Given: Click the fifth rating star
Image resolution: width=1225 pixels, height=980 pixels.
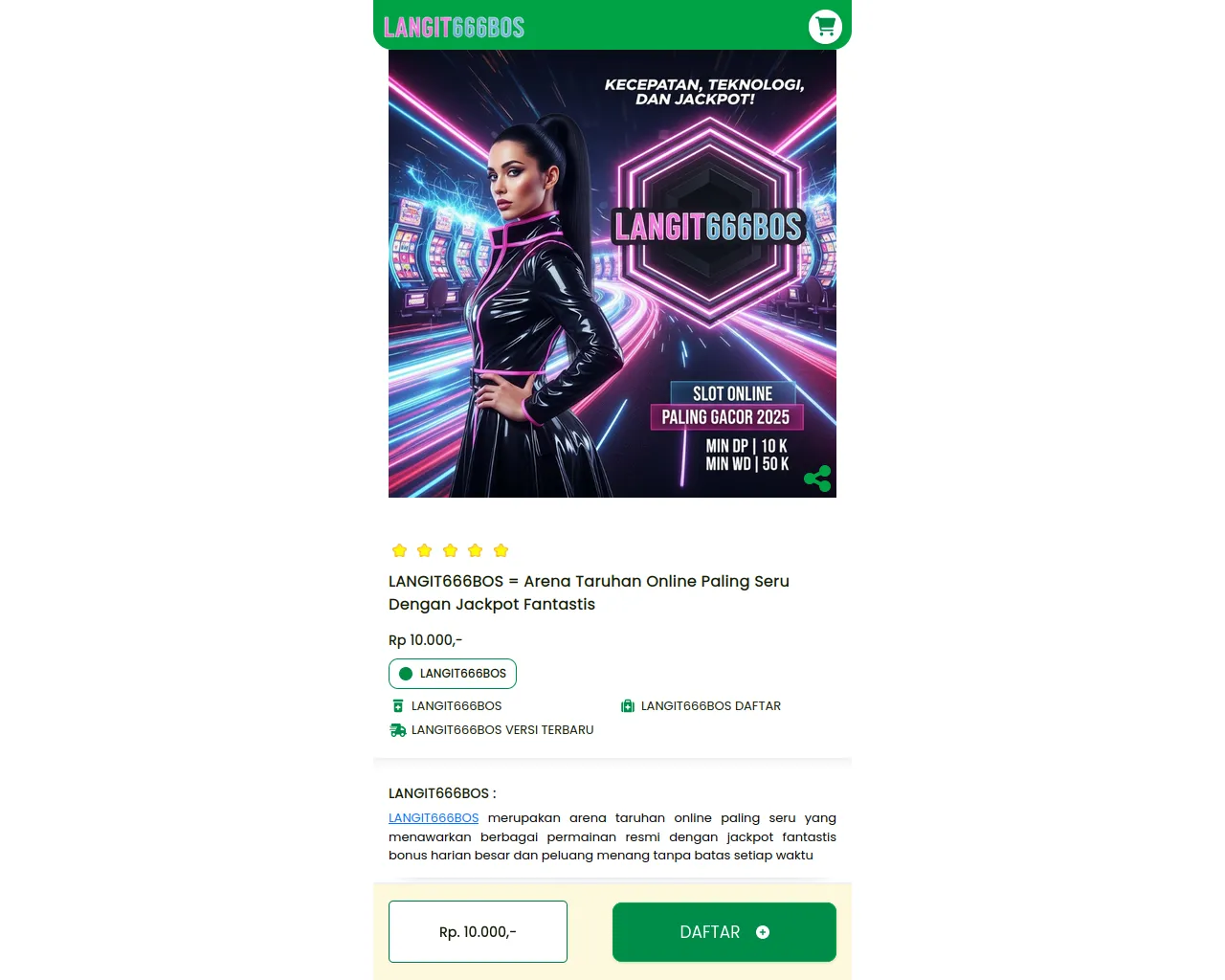Looking at the screenshot, I should (501, 550).
